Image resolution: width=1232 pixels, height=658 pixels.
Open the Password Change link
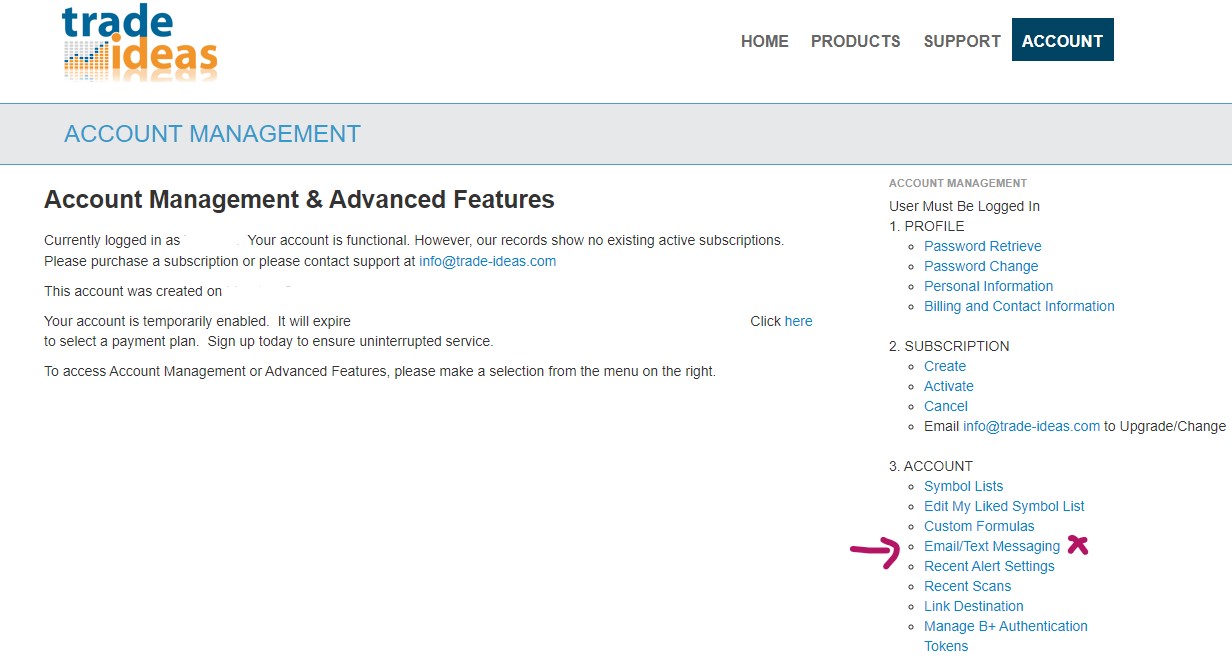pos(981,266)
